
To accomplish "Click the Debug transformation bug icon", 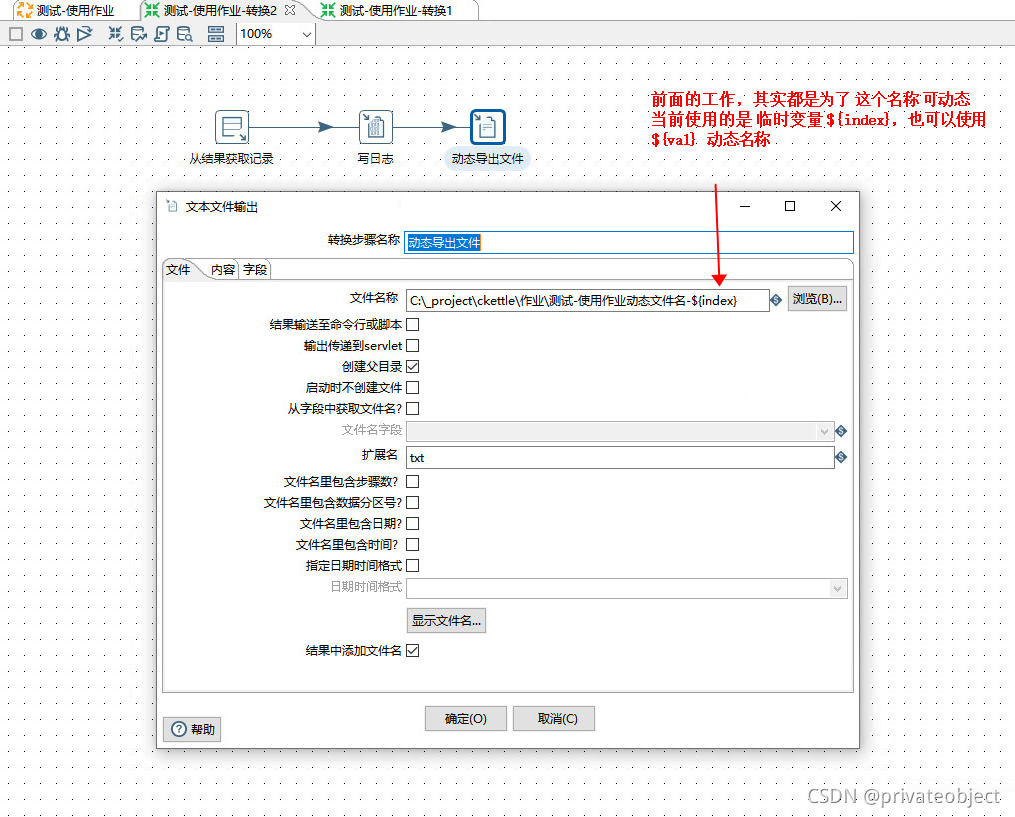I will tap(62, 33).
